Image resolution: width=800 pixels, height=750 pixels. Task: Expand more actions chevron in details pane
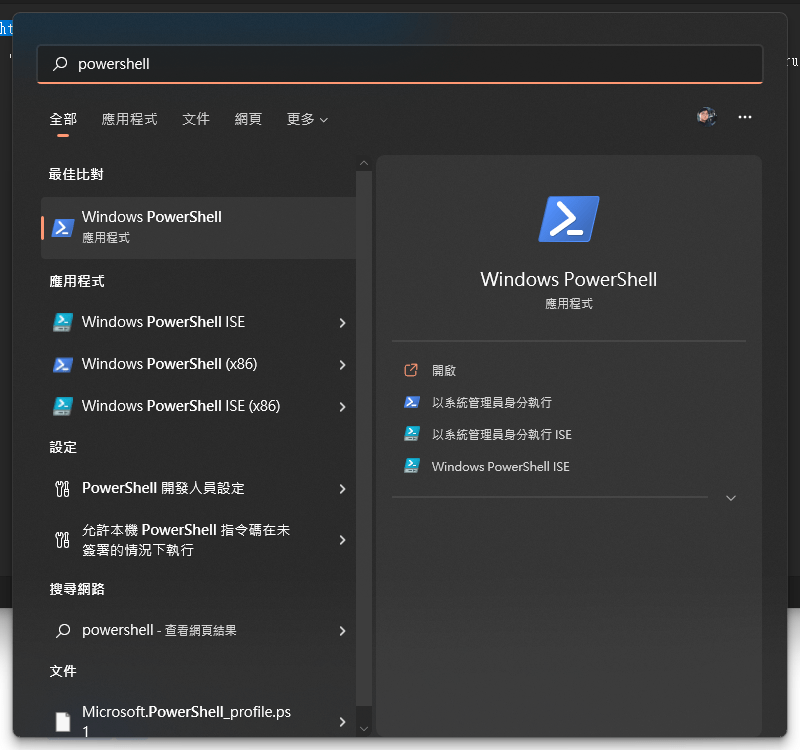pyautogui.click(x=731, y=498)
